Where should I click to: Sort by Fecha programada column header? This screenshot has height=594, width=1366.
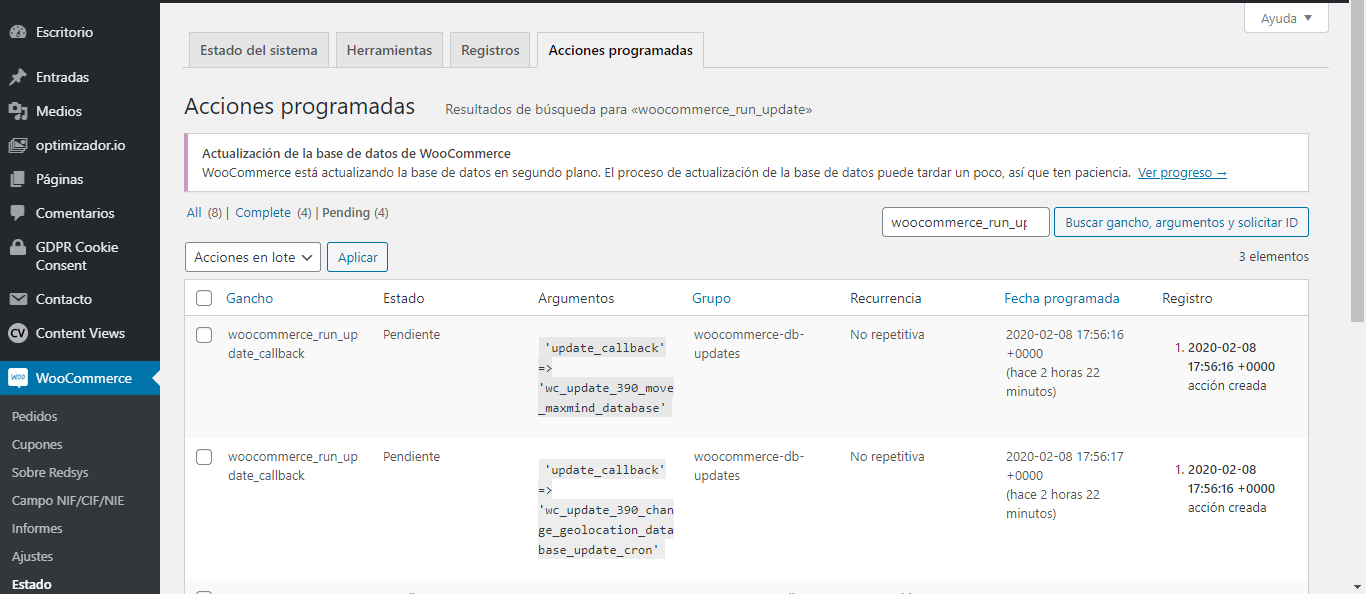pyautogui.click(x=1062, y=298)
